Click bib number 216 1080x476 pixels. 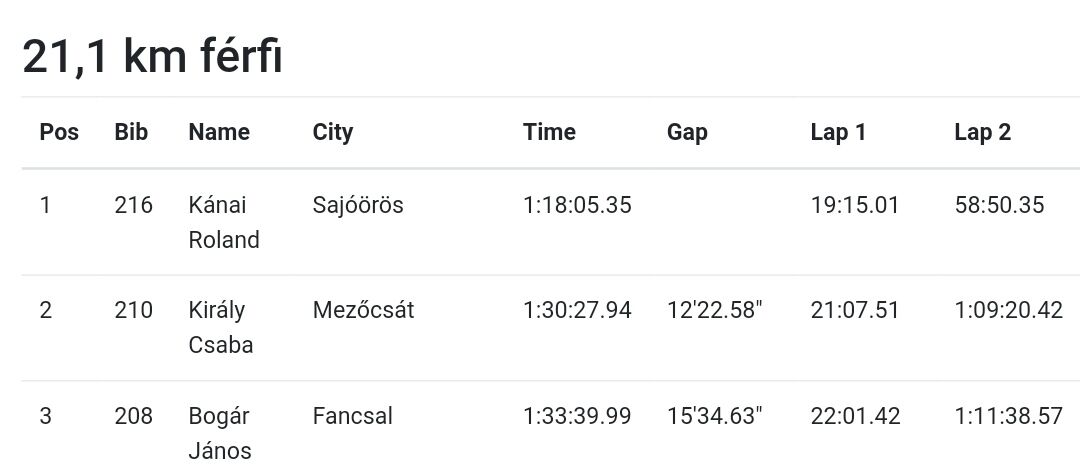(134, 205)
